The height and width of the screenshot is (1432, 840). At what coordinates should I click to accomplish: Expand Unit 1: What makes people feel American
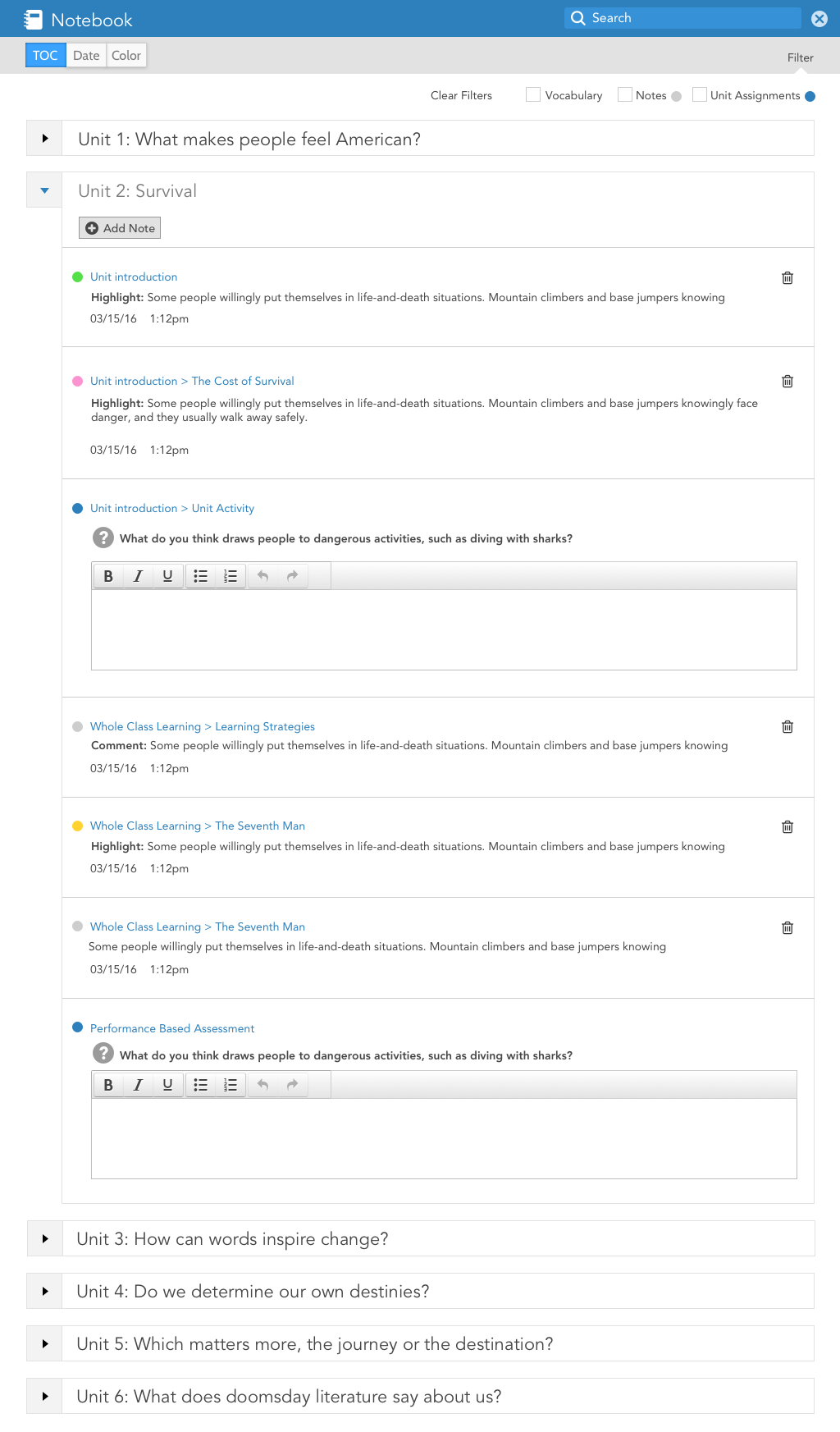(45, 139)
